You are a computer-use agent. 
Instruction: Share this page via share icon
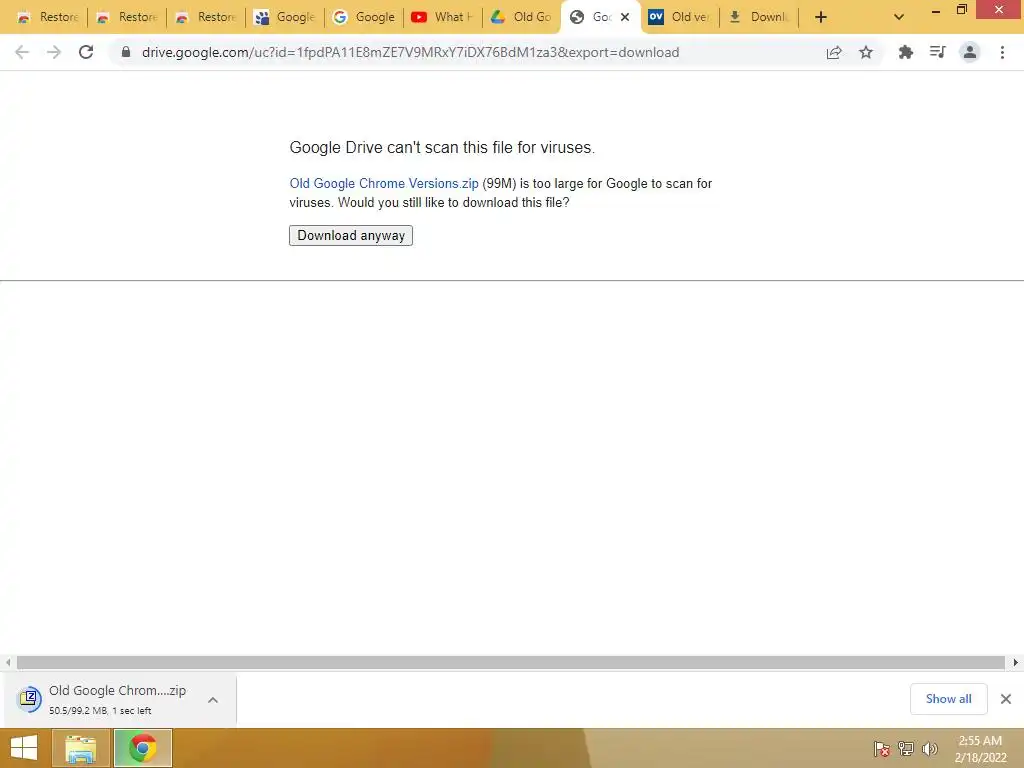(x=834, y=52)
